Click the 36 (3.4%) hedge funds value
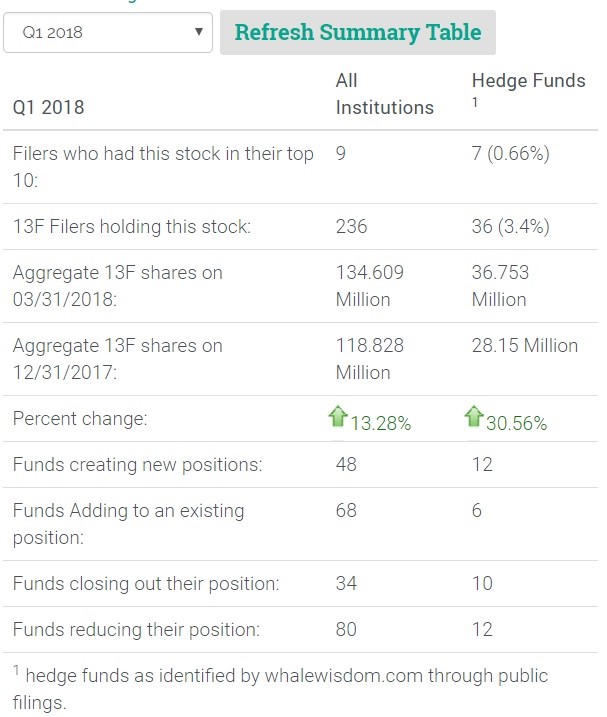The height and width of the screenshot is (717, 607). [x=510, y=227]
